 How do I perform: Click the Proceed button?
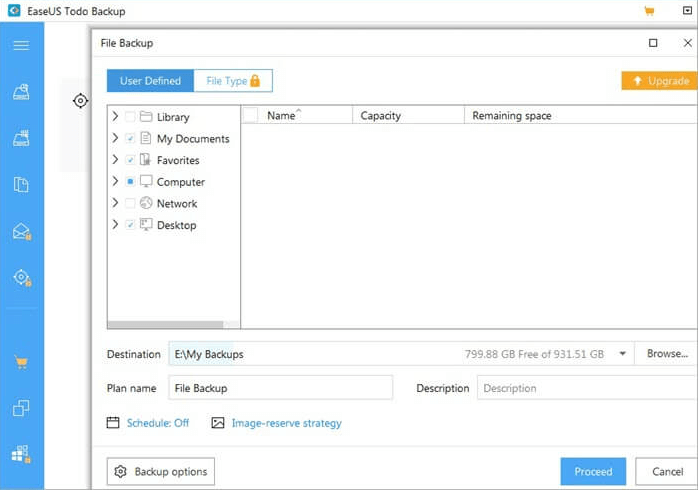593,472
